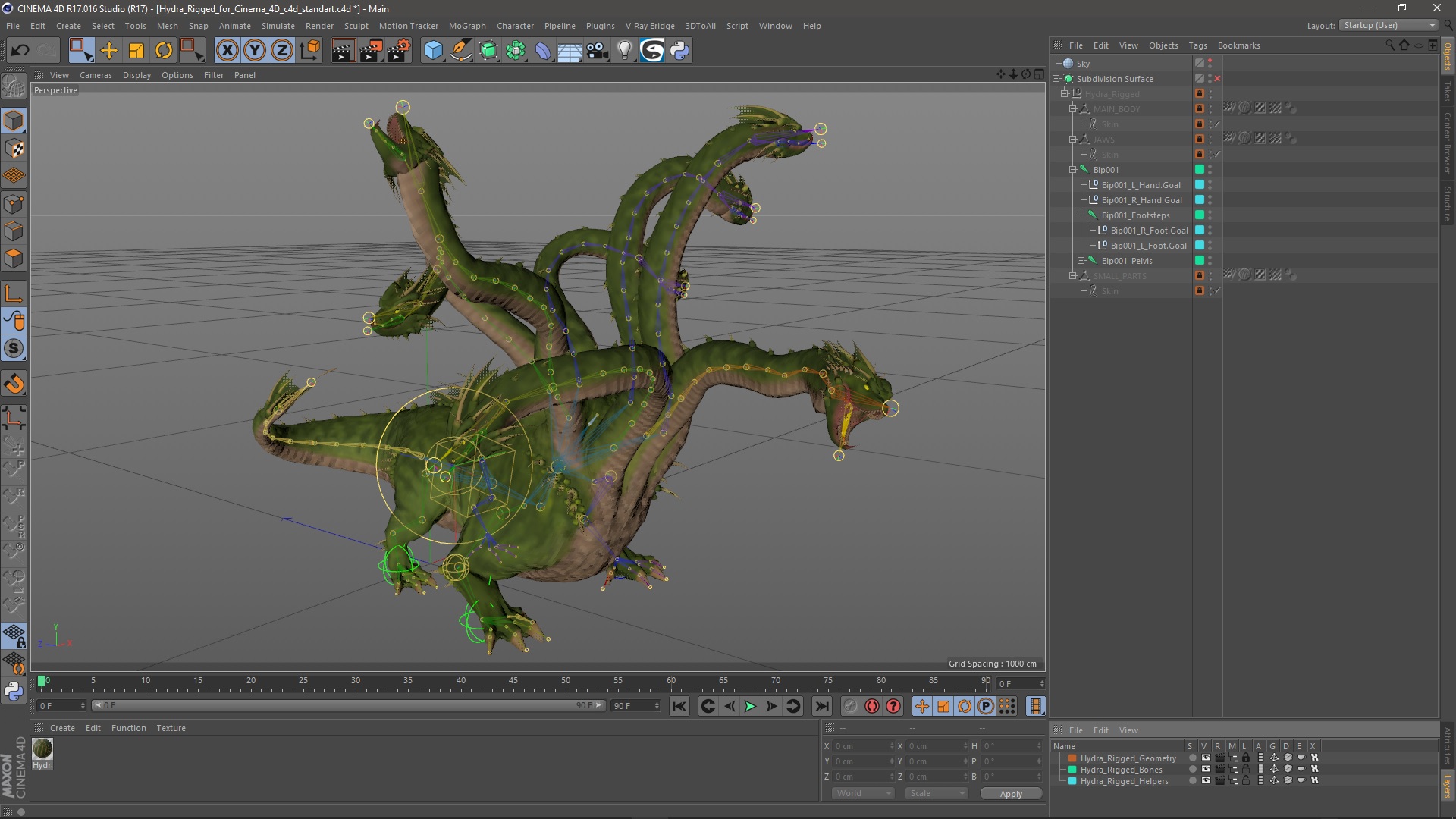Enable the Snap magnet icon in left palette
The image size is (1456, 819).
(14, 384)
